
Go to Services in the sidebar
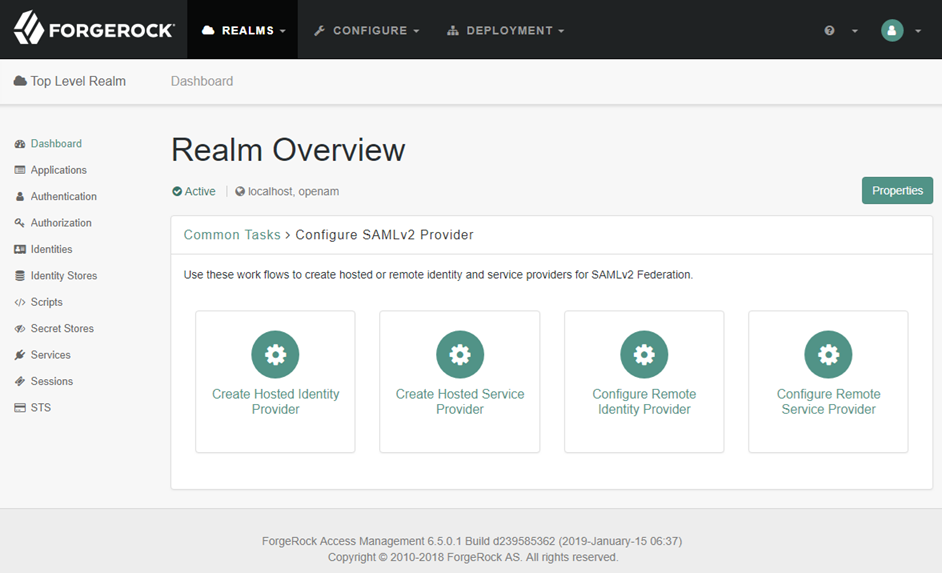point(50,355)
